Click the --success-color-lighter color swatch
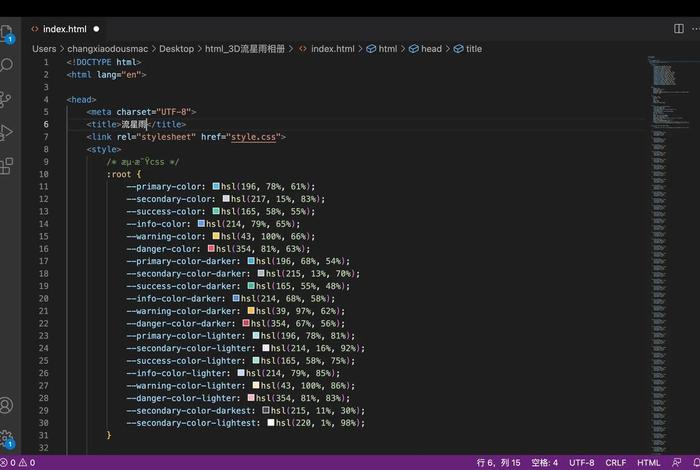 pos(256,360)
